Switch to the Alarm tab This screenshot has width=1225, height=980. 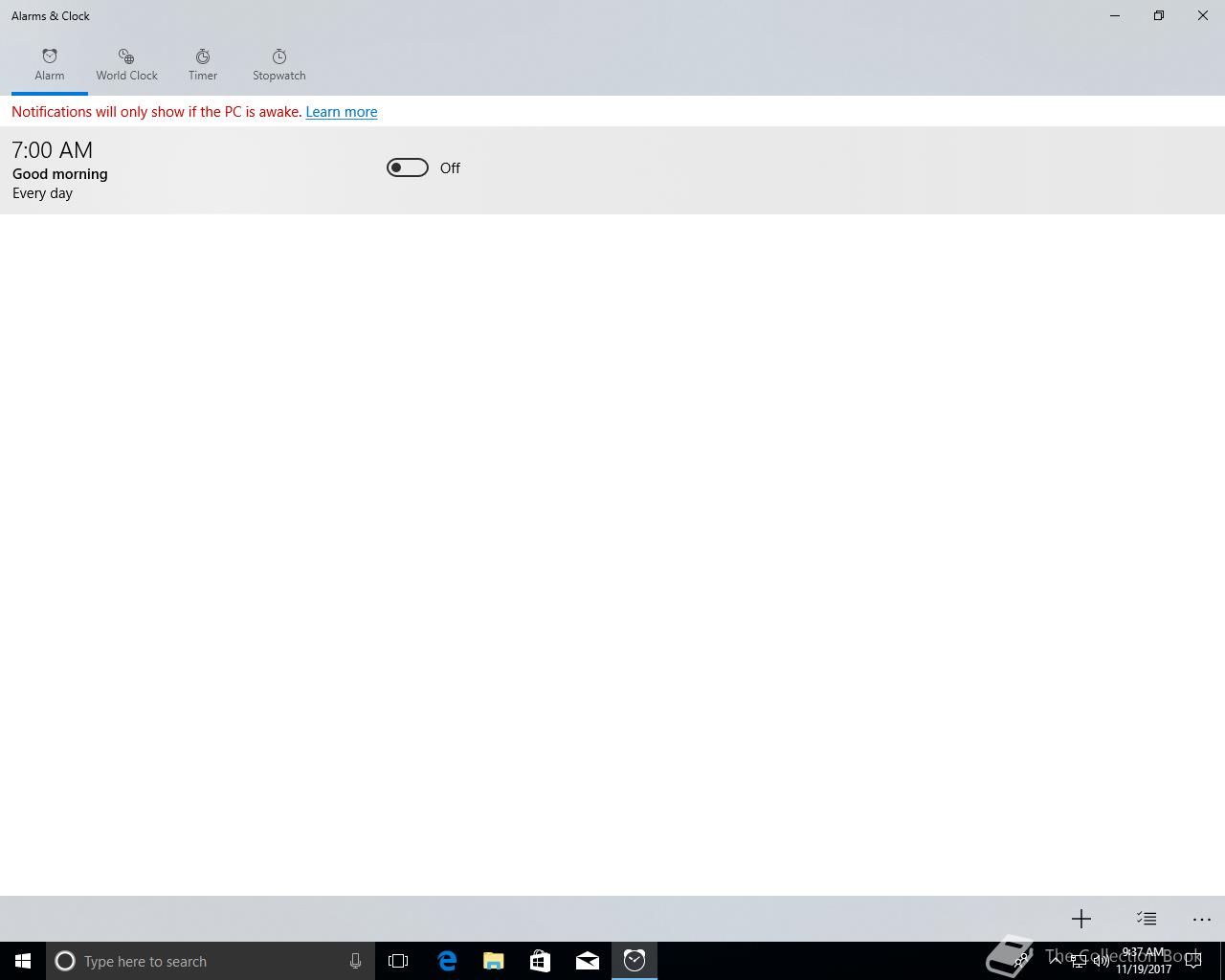tap(50, 65)
